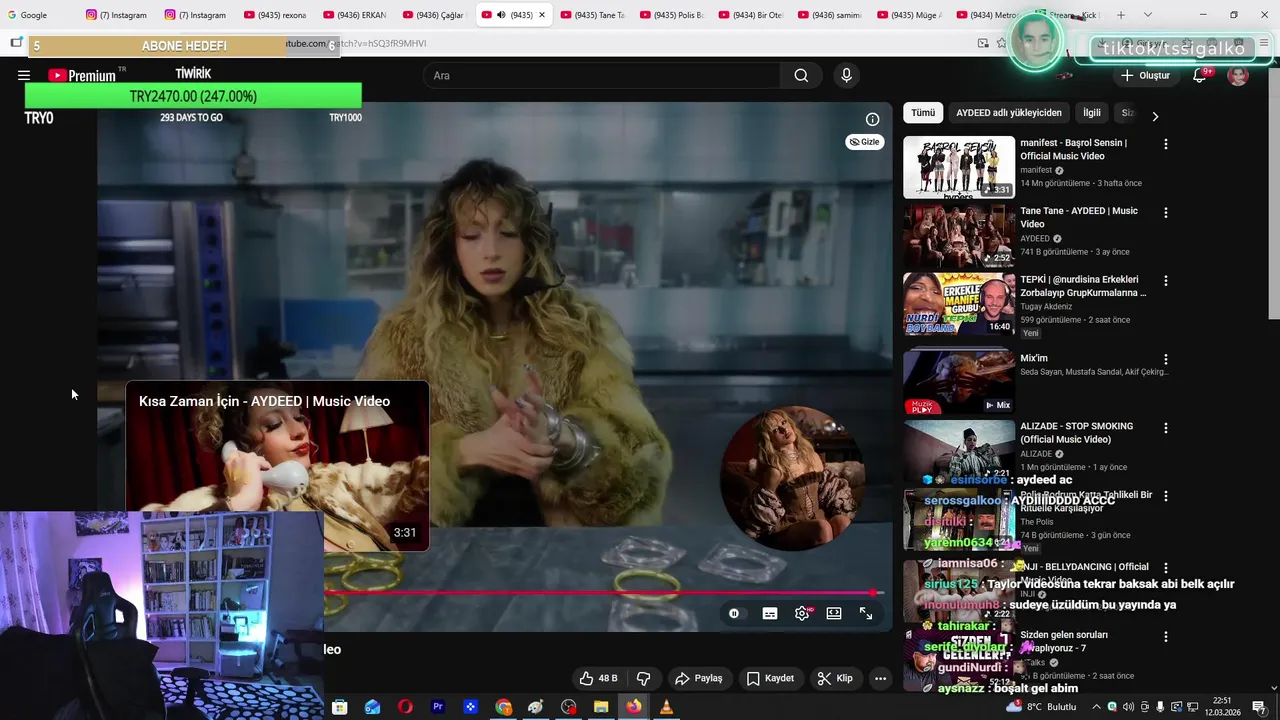Image resolution: width=1280 pixels, height=720 pixels.
Task: Select the İlgili filter chip
Action: coord(1092,113)
